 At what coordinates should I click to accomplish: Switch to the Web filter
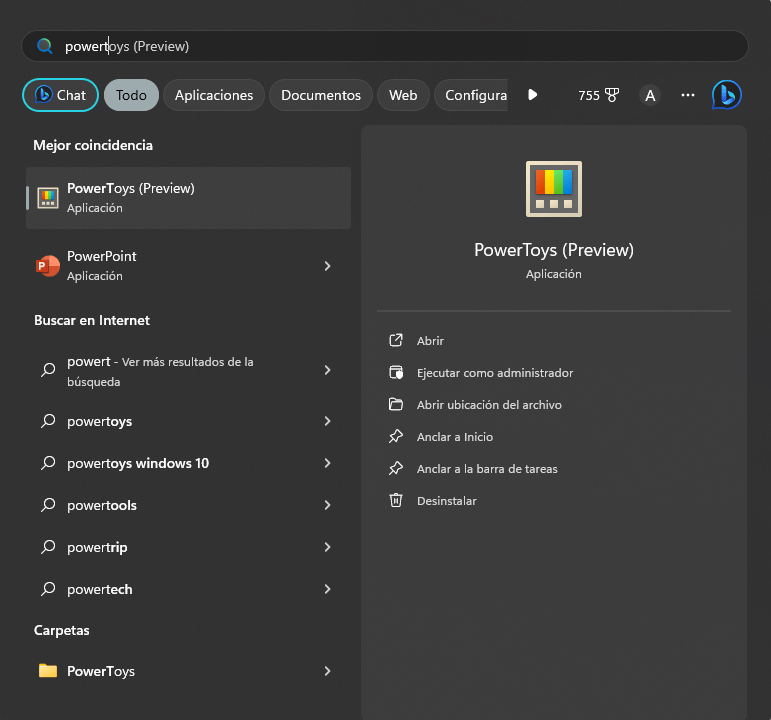click(403, 95)
